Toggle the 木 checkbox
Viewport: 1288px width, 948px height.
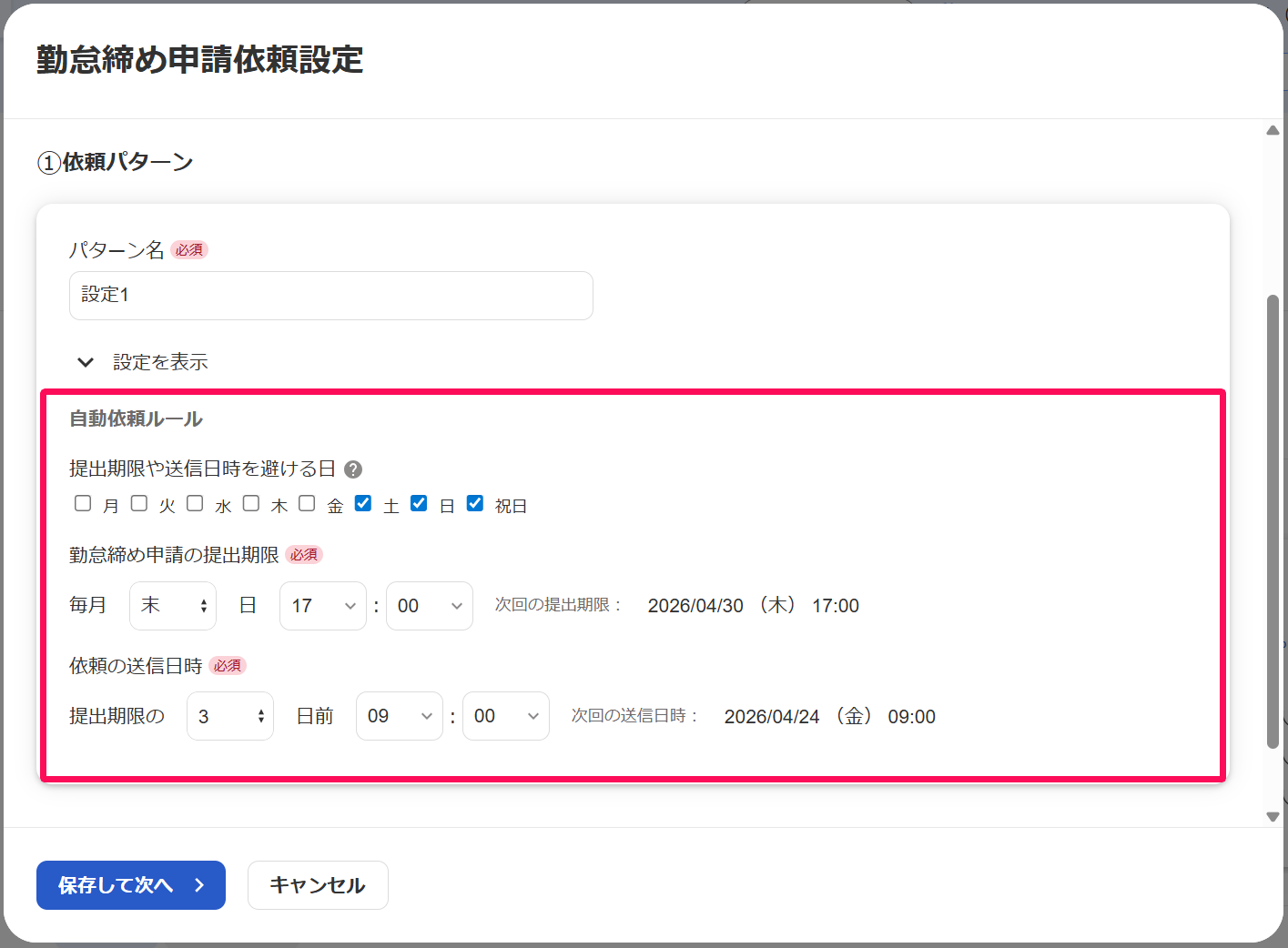(x=251, y=503)
